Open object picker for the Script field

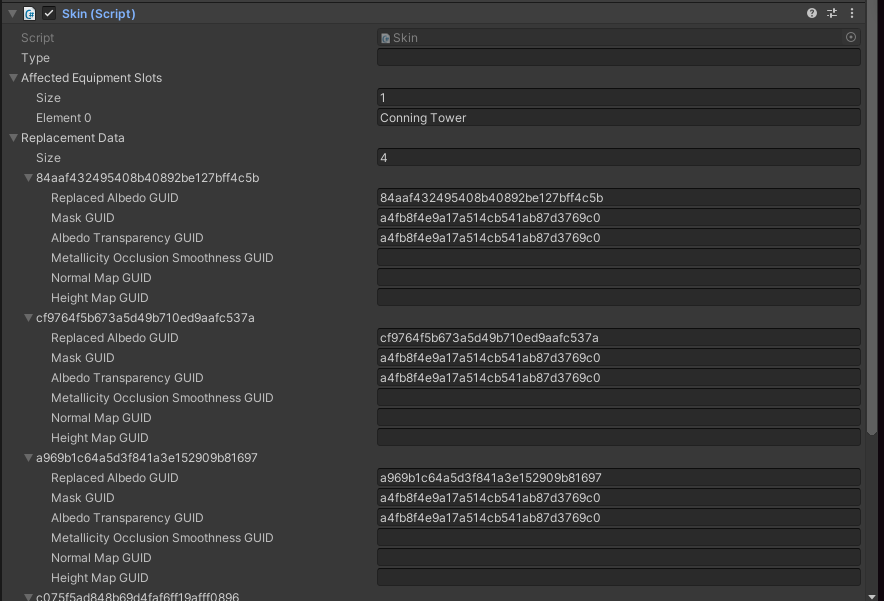click(851, 38)
